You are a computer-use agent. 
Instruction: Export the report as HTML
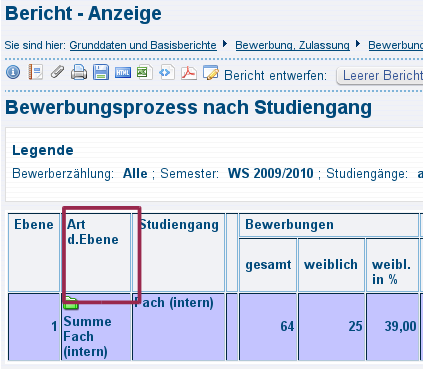(123, 72)
